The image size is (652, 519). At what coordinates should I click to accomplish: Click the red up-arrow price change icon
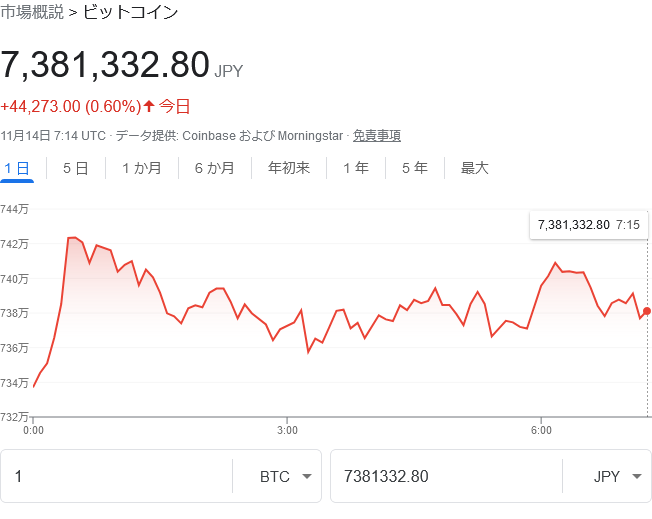pyautogui.click(x=149, y=106)
